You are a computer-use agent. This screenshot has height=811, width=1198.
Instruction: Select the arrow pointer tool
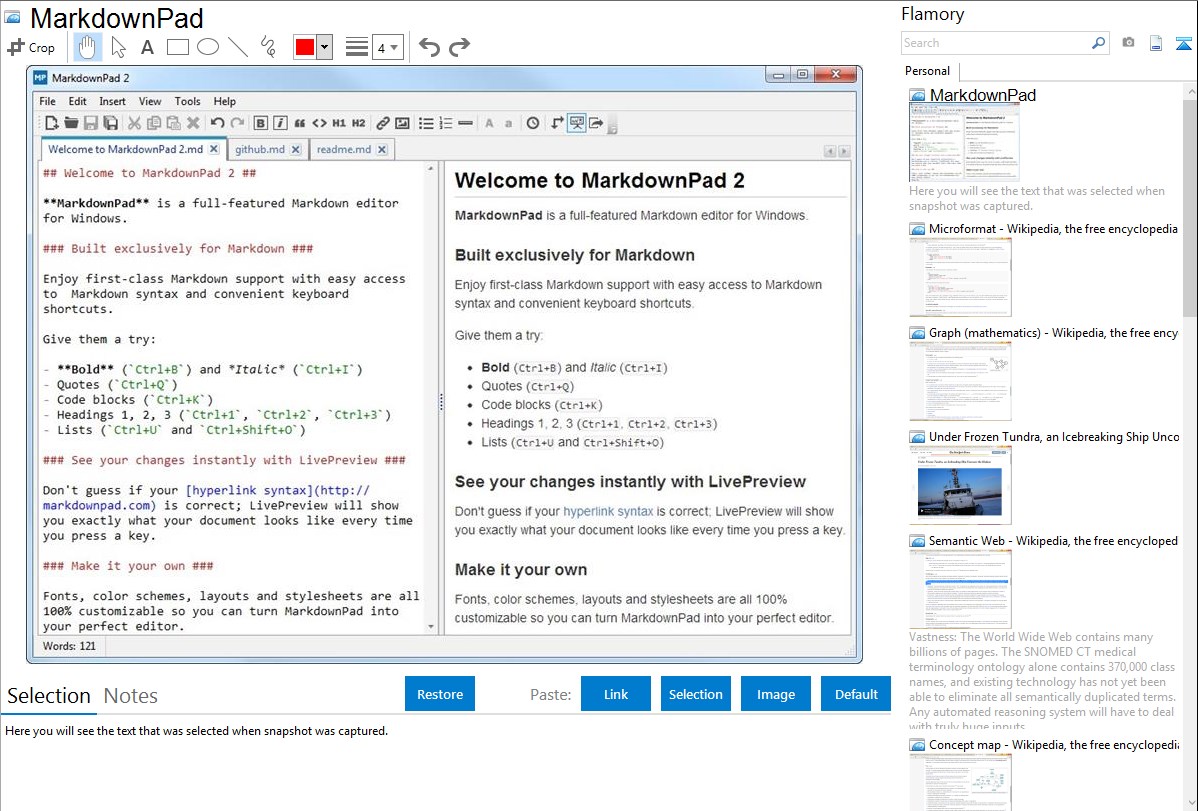[x=118, y=47]
